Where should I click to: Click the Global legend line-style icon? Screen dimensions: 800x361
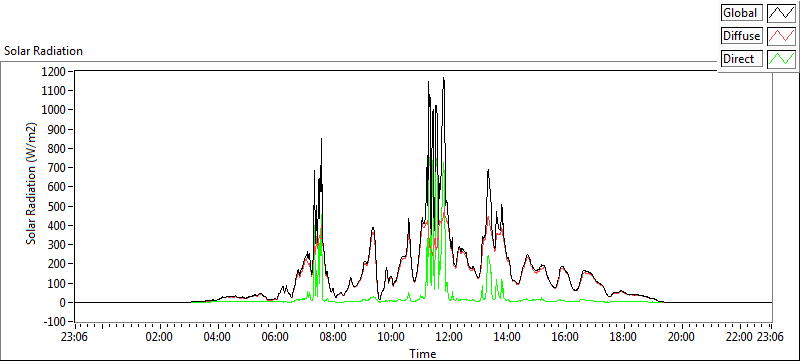point(782,13)
